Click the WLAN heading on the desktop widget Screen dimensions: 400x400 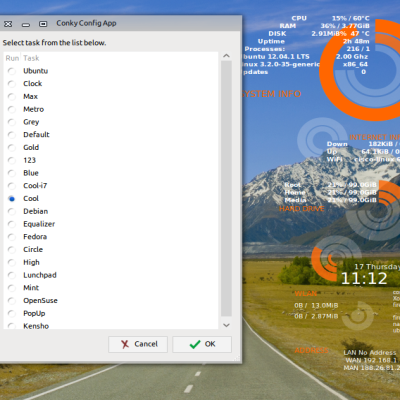(x=306, y=294)
